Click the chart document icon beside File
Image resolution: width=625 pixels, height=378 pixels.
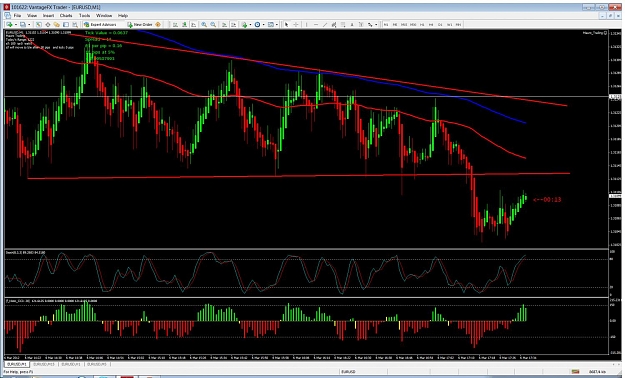(7, 16)
